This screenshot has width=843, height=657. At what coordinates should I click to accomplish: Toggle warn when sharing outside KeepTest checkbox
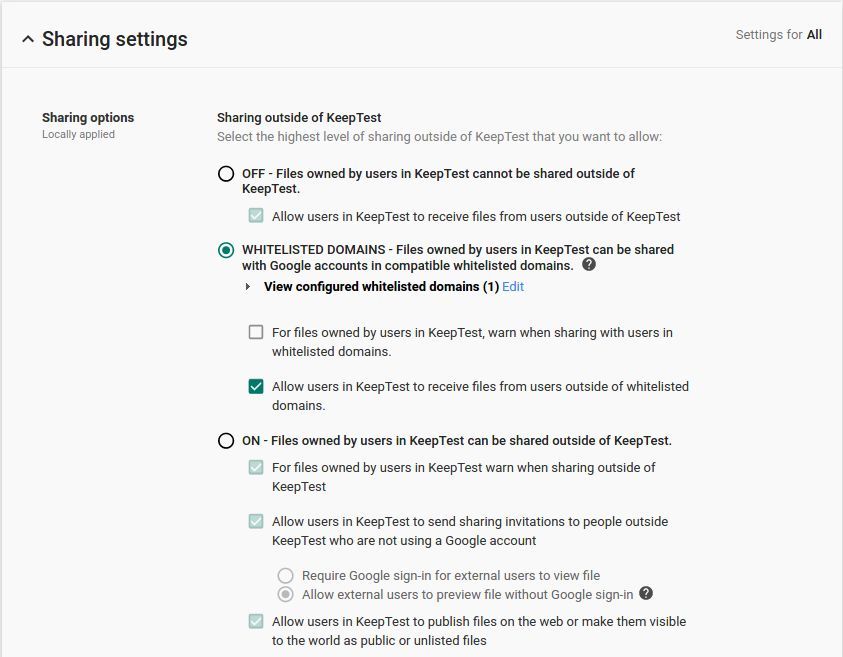(x=256, y=467)
